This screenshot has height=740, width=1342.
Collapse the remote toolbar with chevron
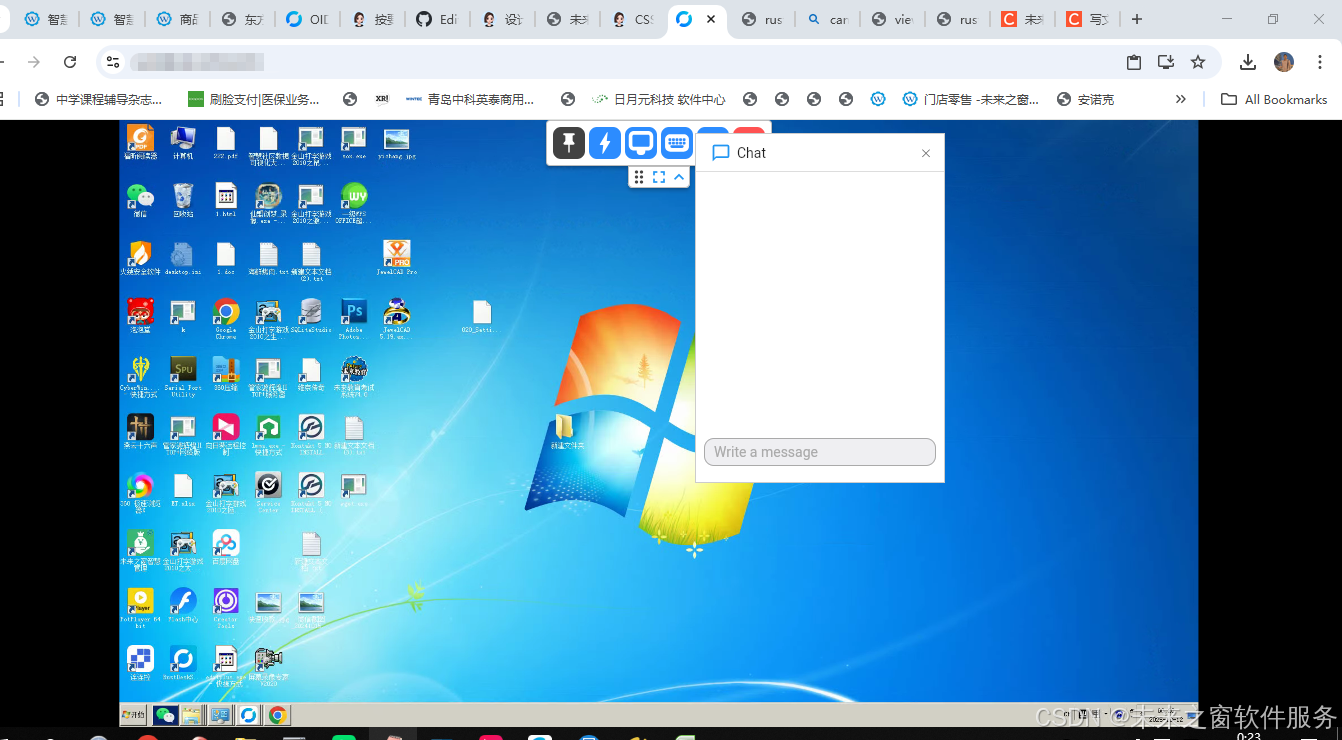[679, 177]
